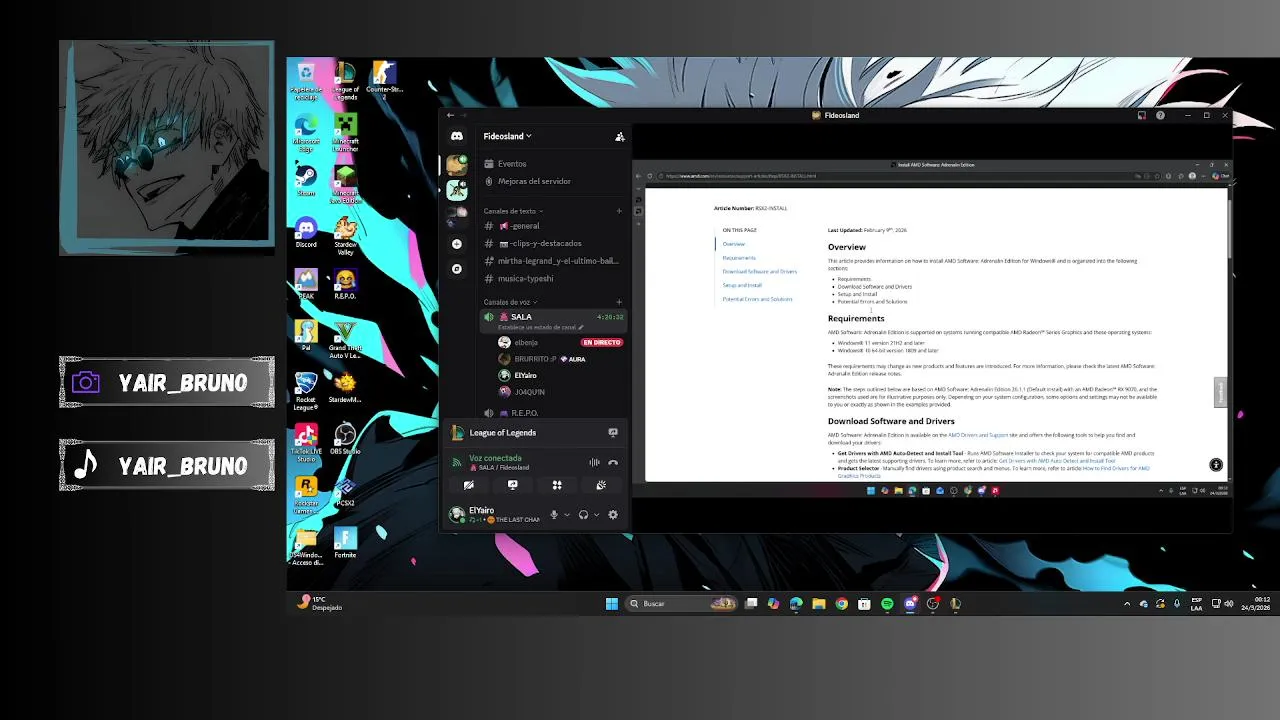Image resolution: width=1280 pixels, height=720 pixels.
Task: Click the ElYairo user profile in the bottom panel
Action: [x=495, y=514]
